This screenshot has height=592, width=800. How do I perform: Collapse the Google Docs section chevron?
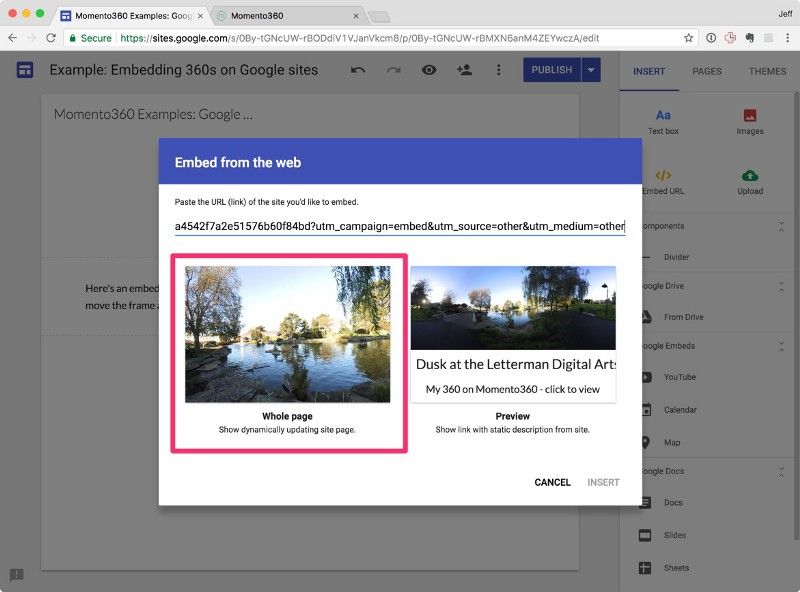pos(781,472)
